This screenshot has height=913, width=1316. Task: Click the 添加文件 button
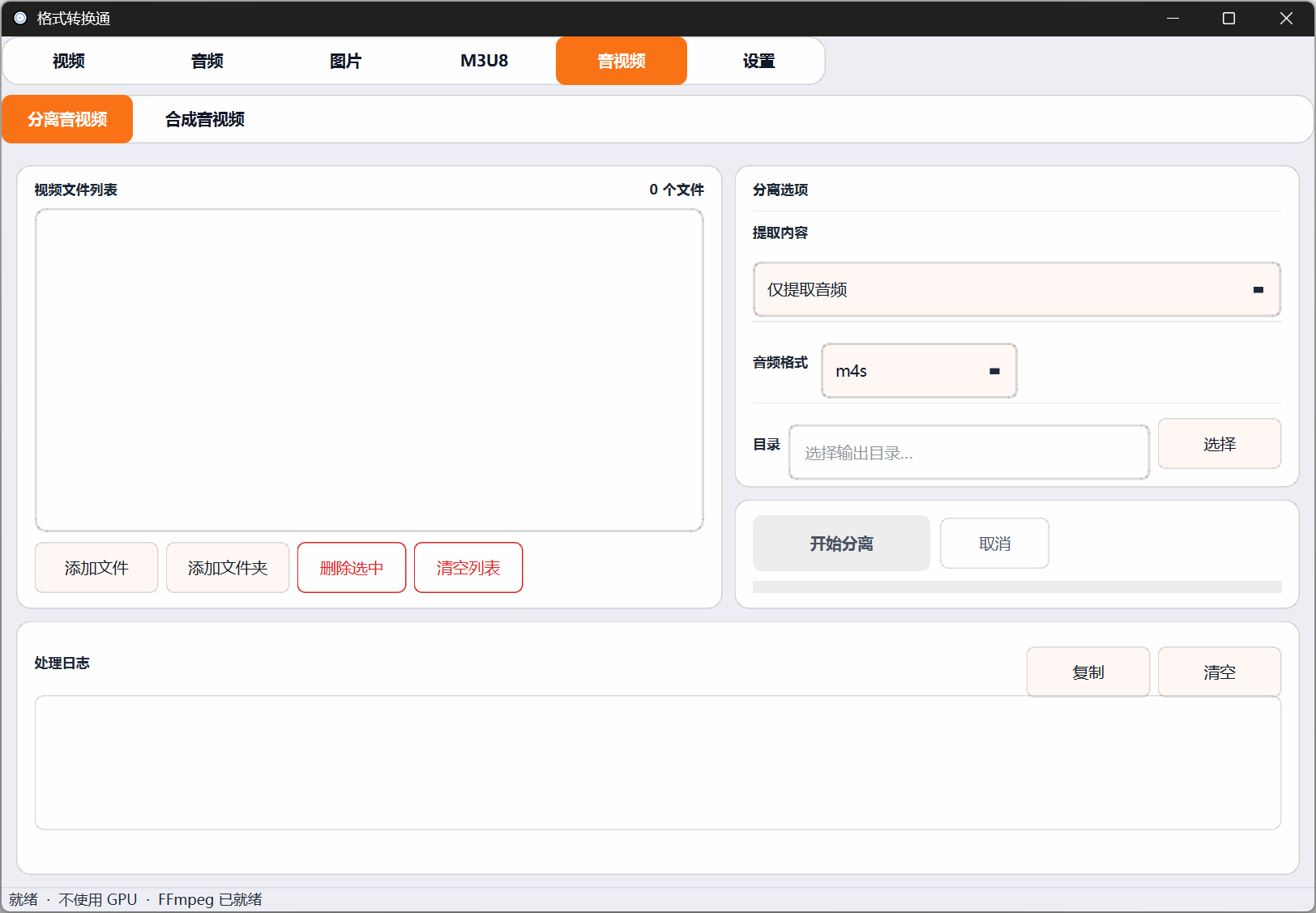[96, 568]
